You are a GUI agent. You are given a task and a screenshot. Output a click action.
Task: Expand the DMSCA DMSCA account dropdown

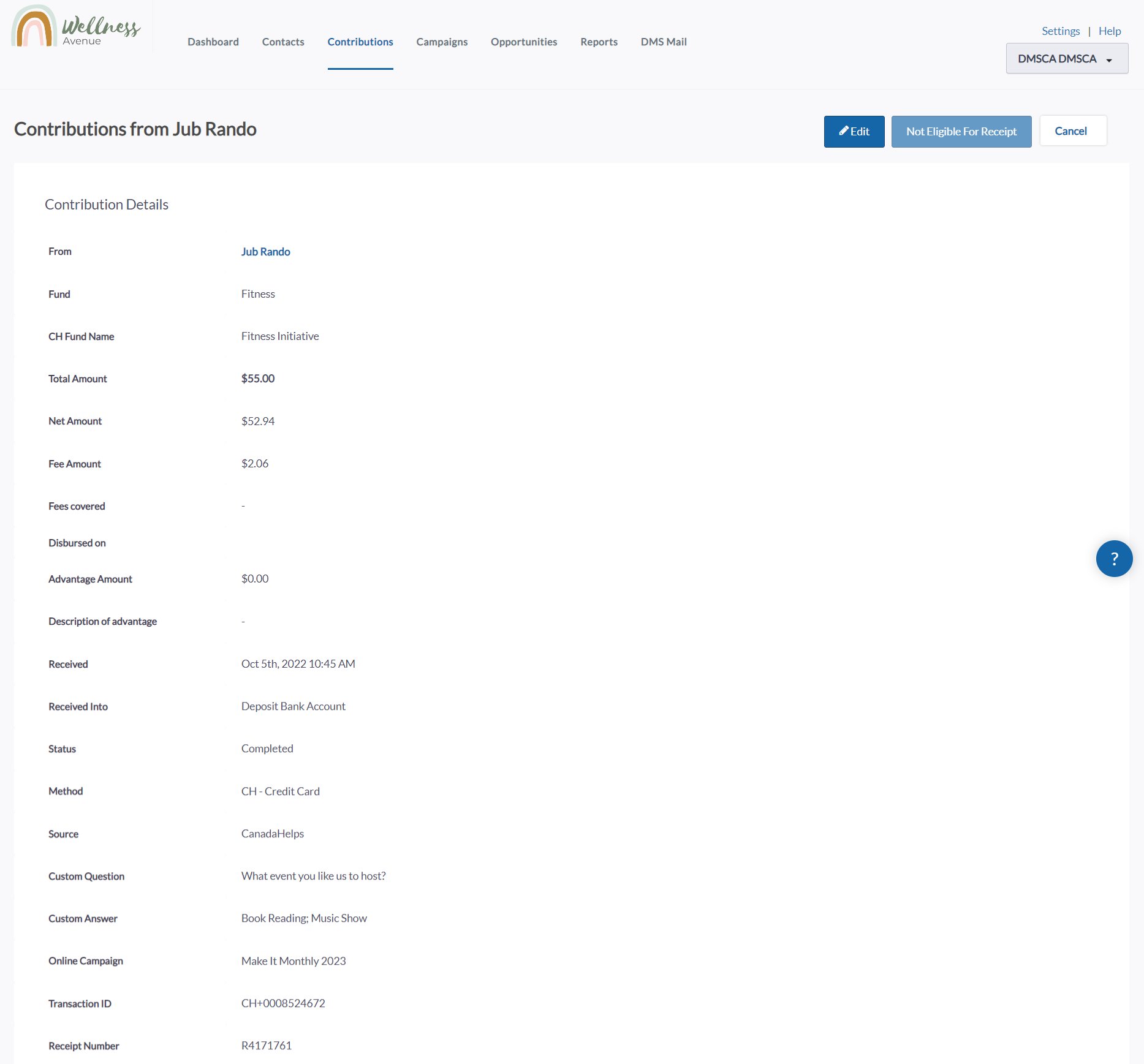(1067, 59)
